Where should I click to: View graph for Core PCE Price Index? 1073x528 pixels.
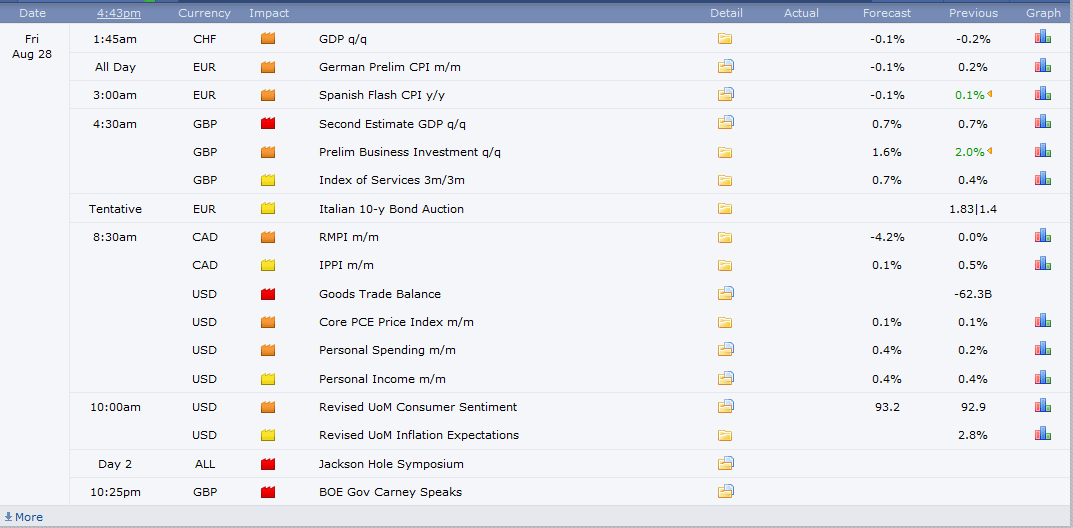pos(1043,321)
